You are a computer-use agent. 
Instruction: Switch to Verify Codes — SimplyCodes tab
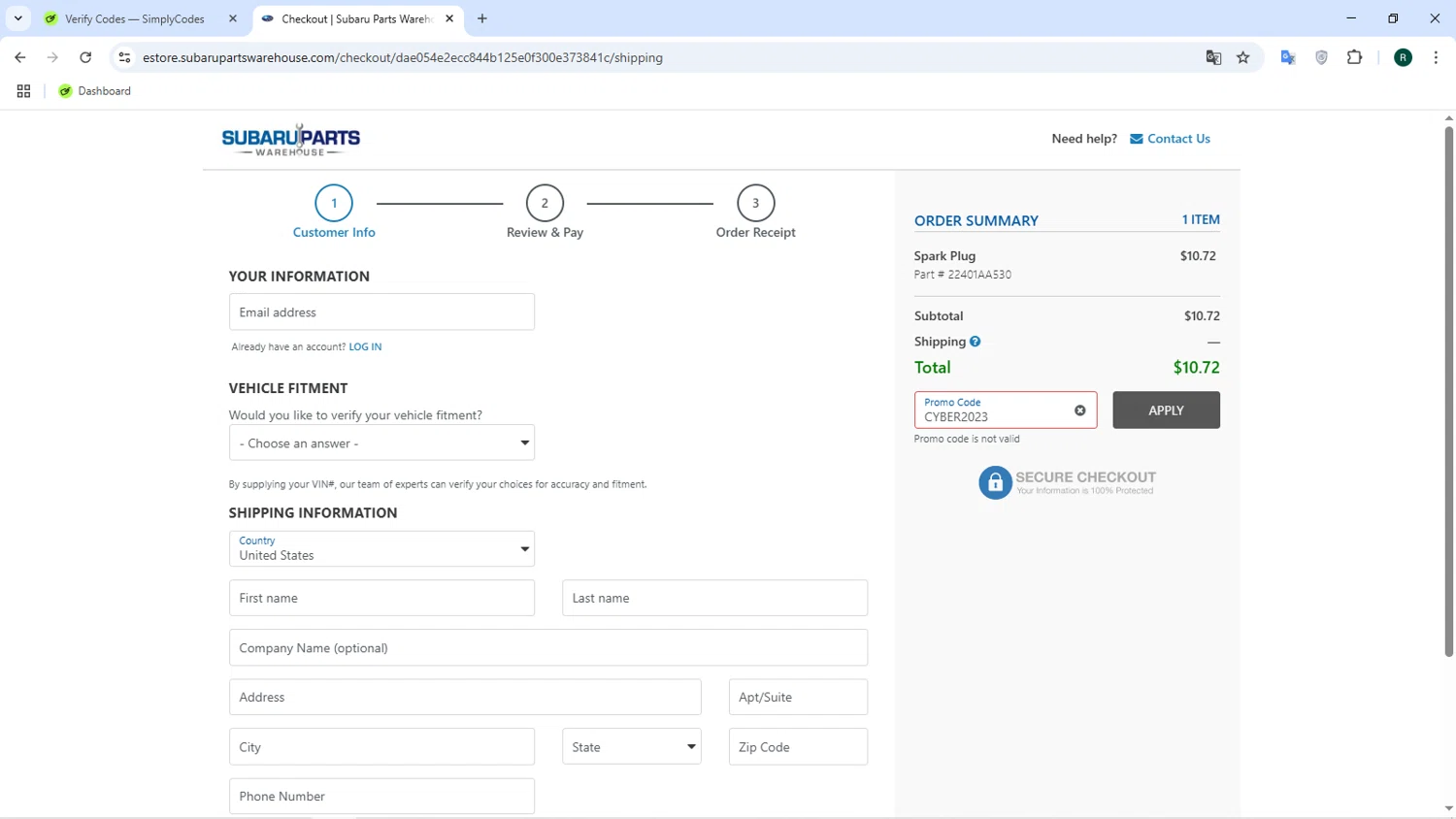pyautogui.click(x=134, y=18)
